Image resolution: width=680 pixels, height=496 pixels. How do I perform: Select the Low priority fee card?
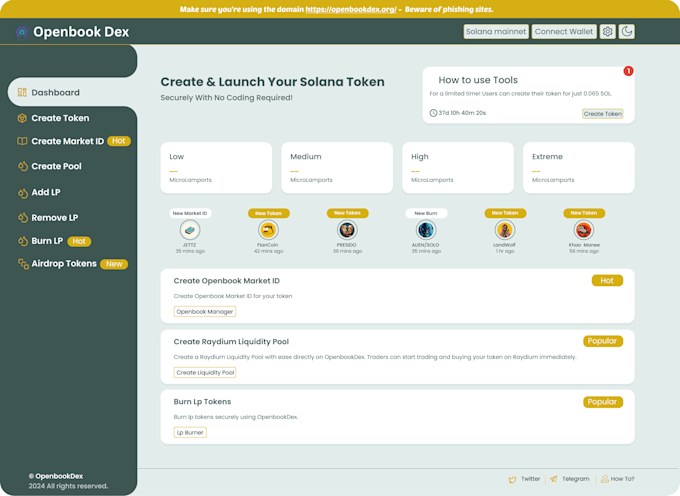[x=216, y=168]
